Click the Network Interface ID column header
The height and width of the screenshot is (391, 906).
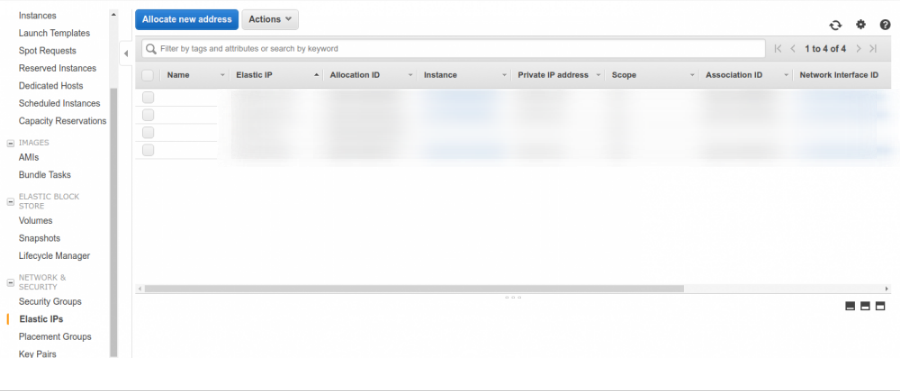click(839, 75)
